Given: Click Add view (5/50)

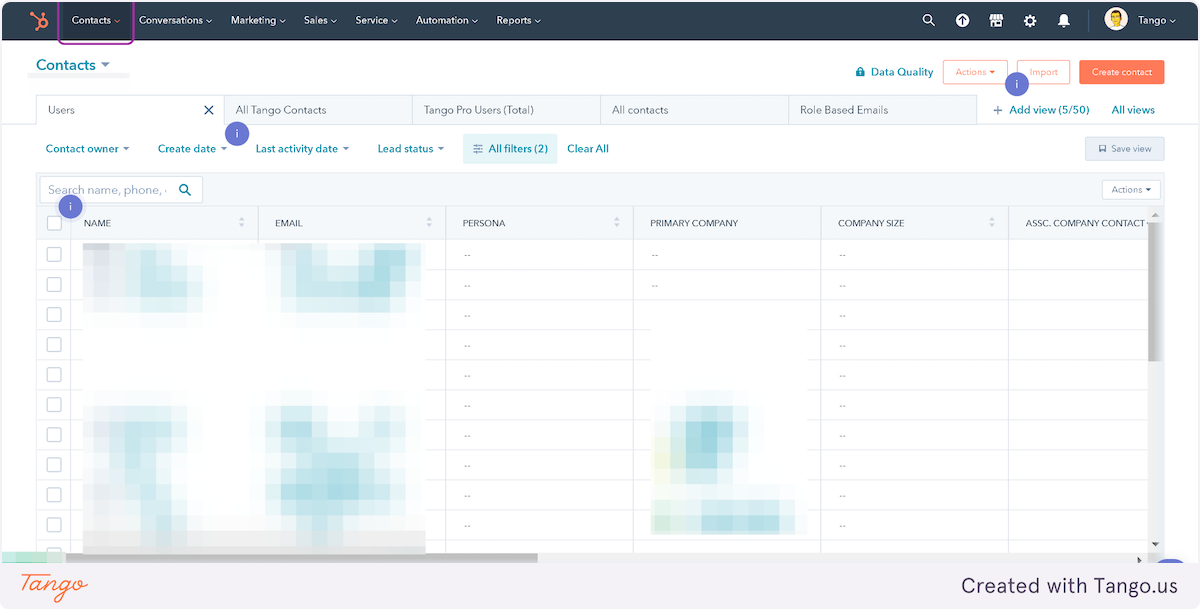Looking at the screenshot, I should tap(1041, 110).
